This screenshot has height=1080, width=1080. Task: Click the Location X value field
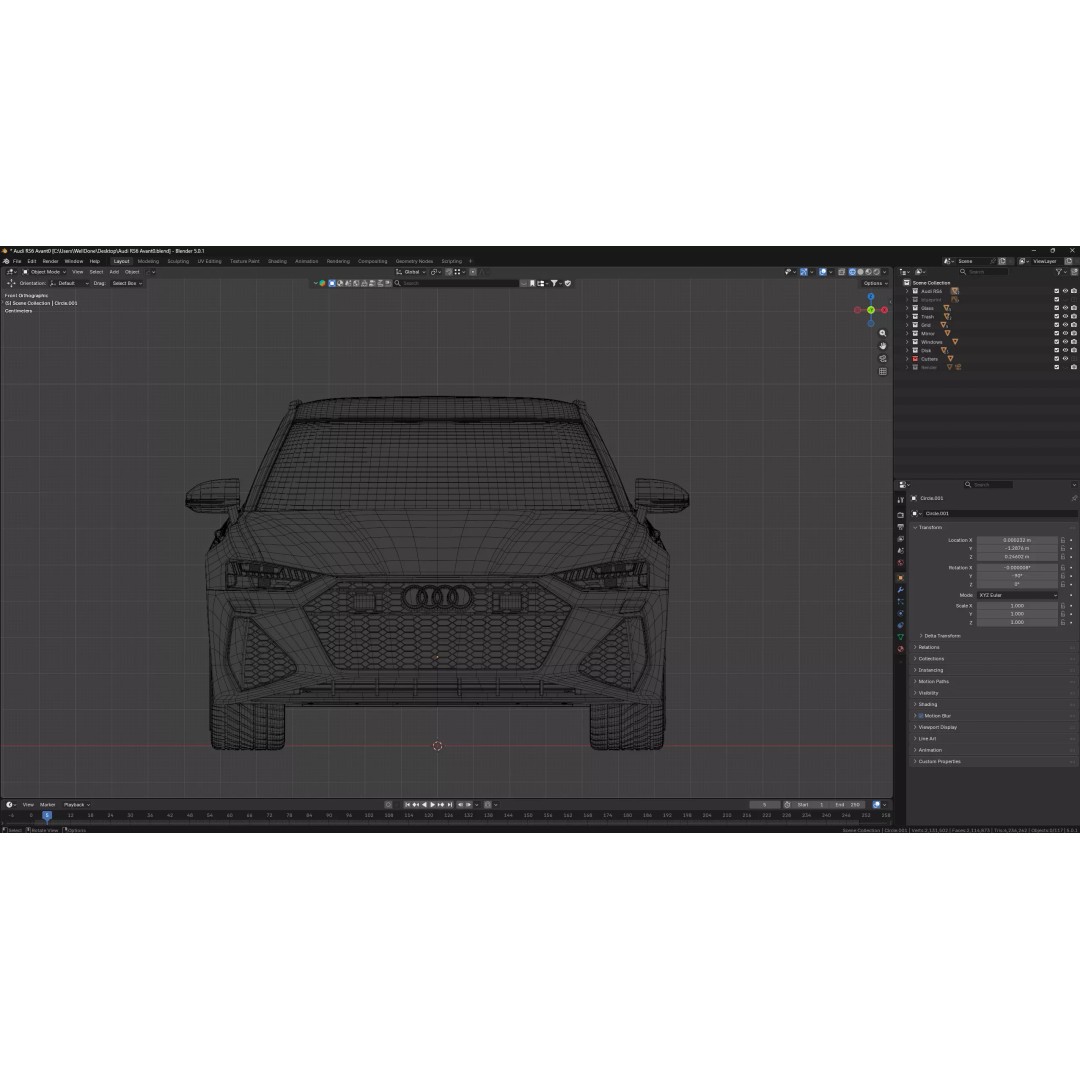click(x=1017, y=540)
